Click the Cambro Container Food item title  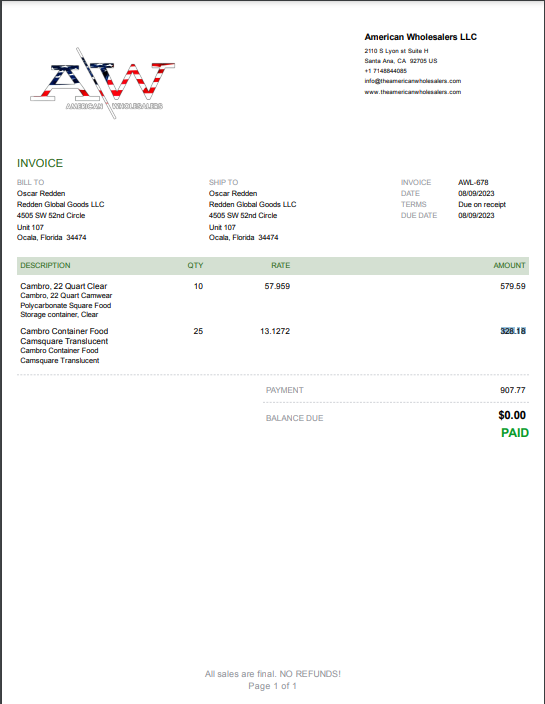point(64,336)
